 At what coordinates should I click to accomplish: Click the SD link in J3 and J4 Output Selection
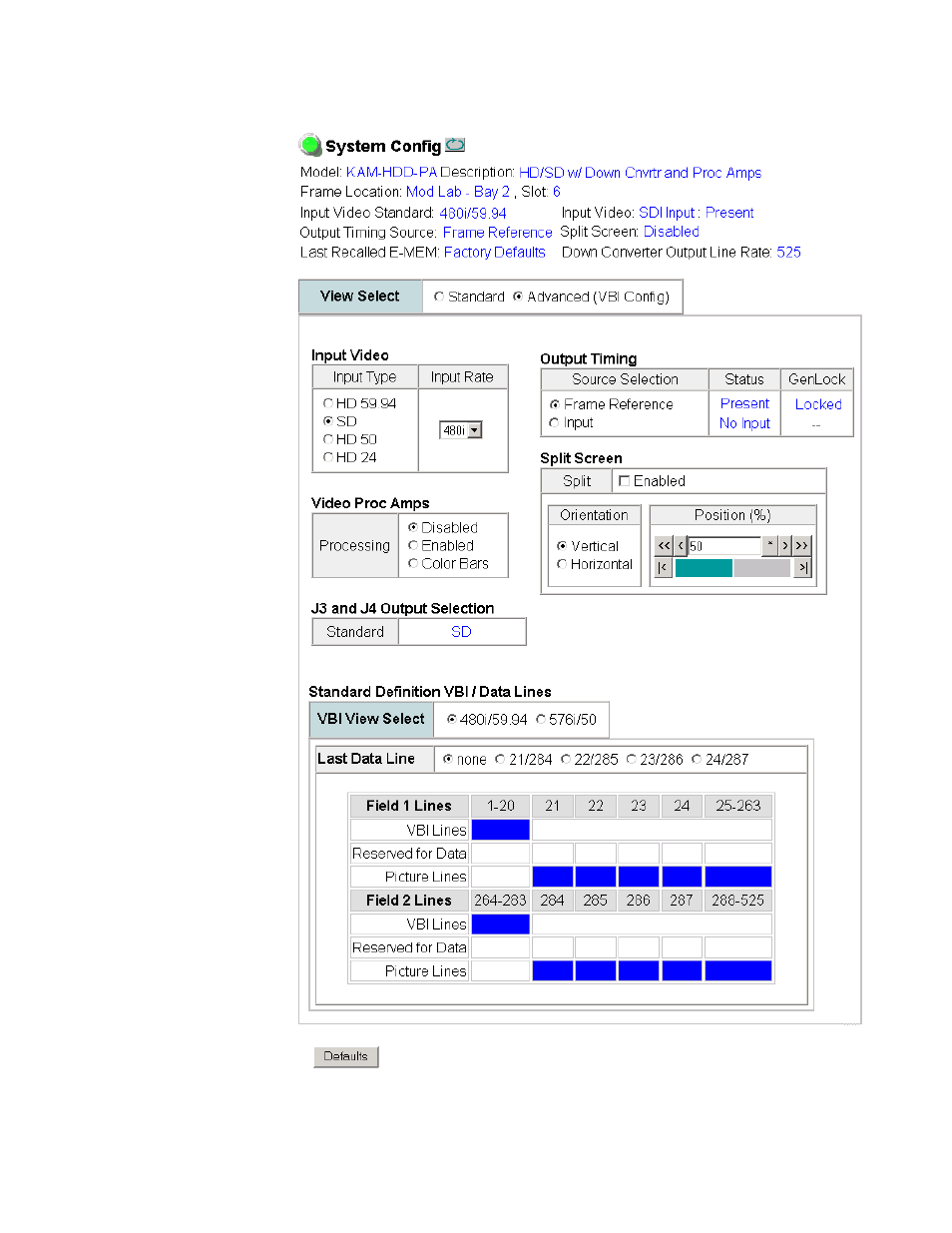(x=461, y=632)
